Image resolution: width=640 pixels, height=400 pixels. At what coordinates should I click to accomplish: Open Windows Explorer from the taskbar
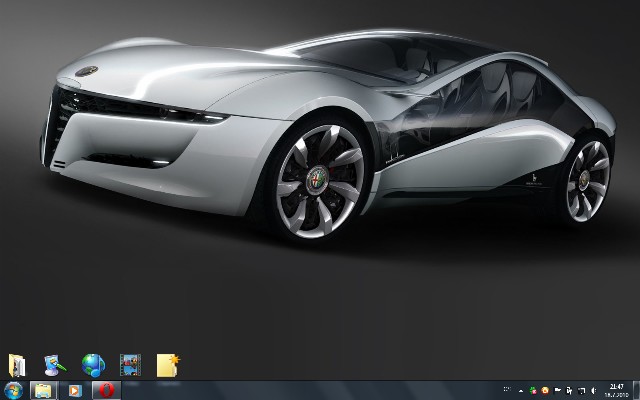(x=44, y=390)
